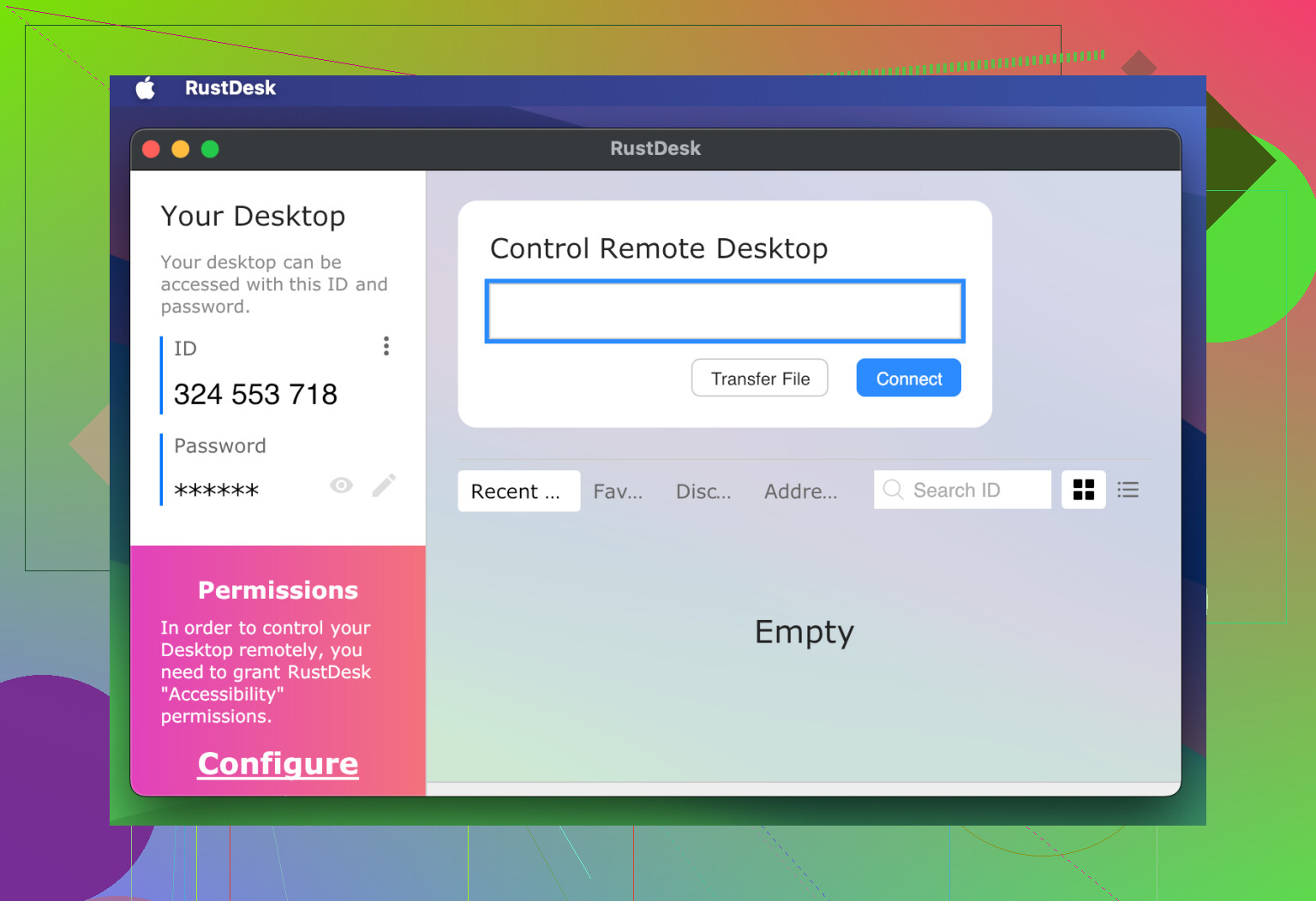The image size is (1316, 901).
Task: Open the Apple menu
Action: 146,87
